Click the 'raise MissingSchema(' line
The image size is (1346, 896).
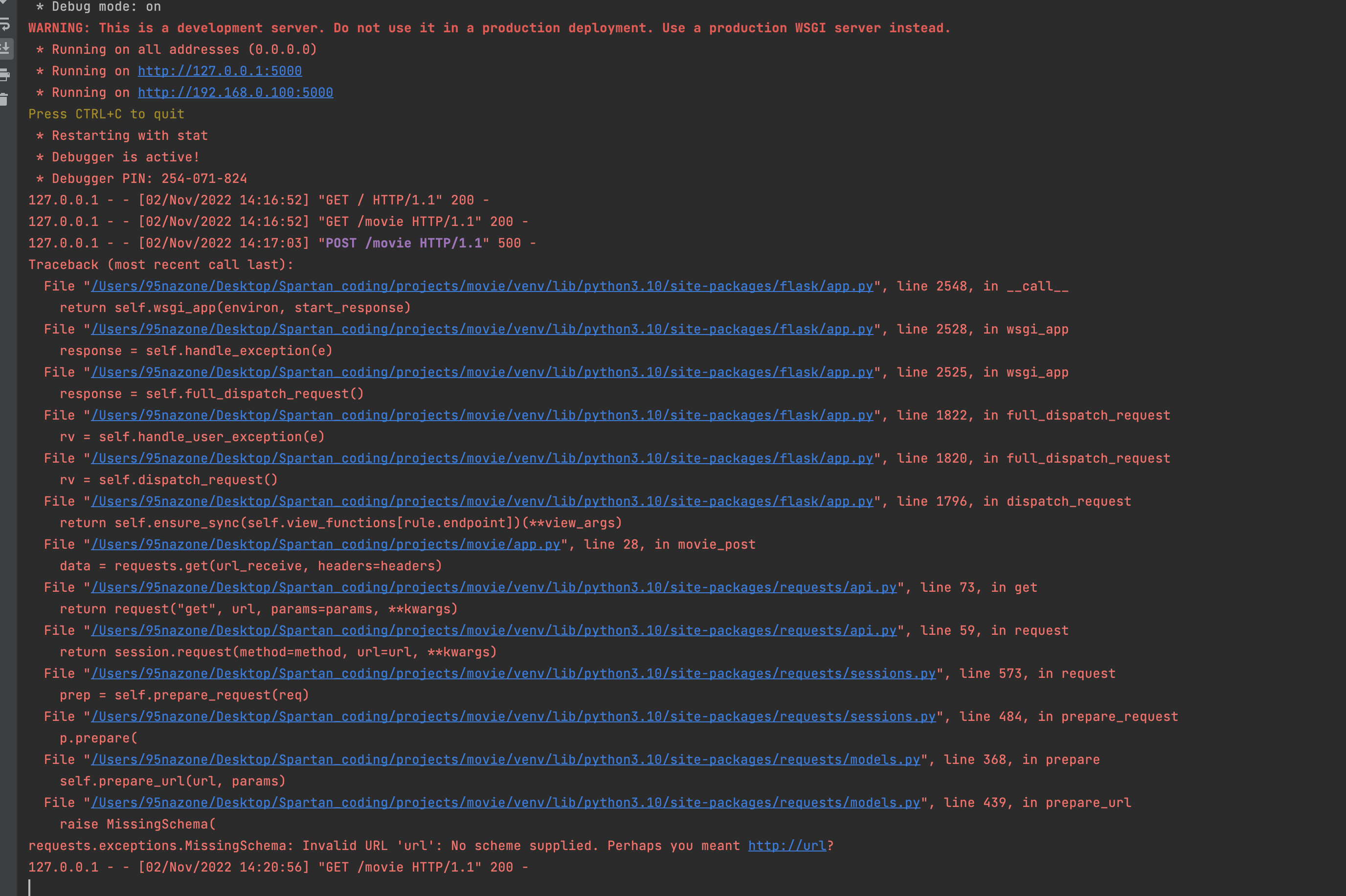pos(138,825)
